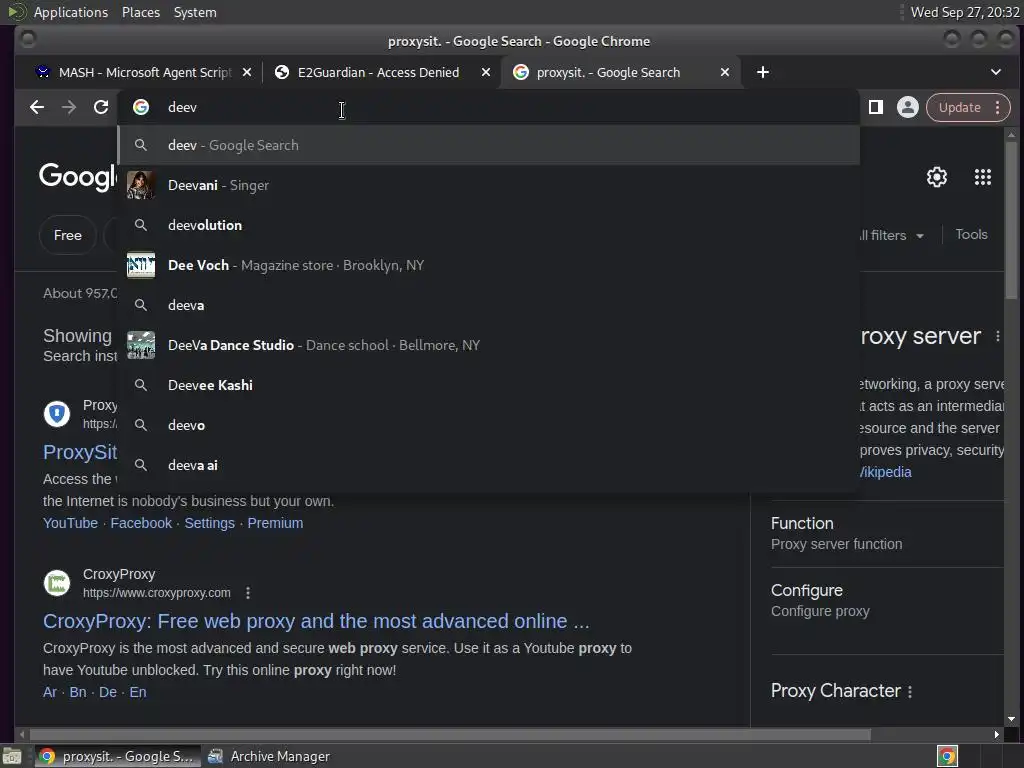Open the Google apps grid

[x=983, y=177]
